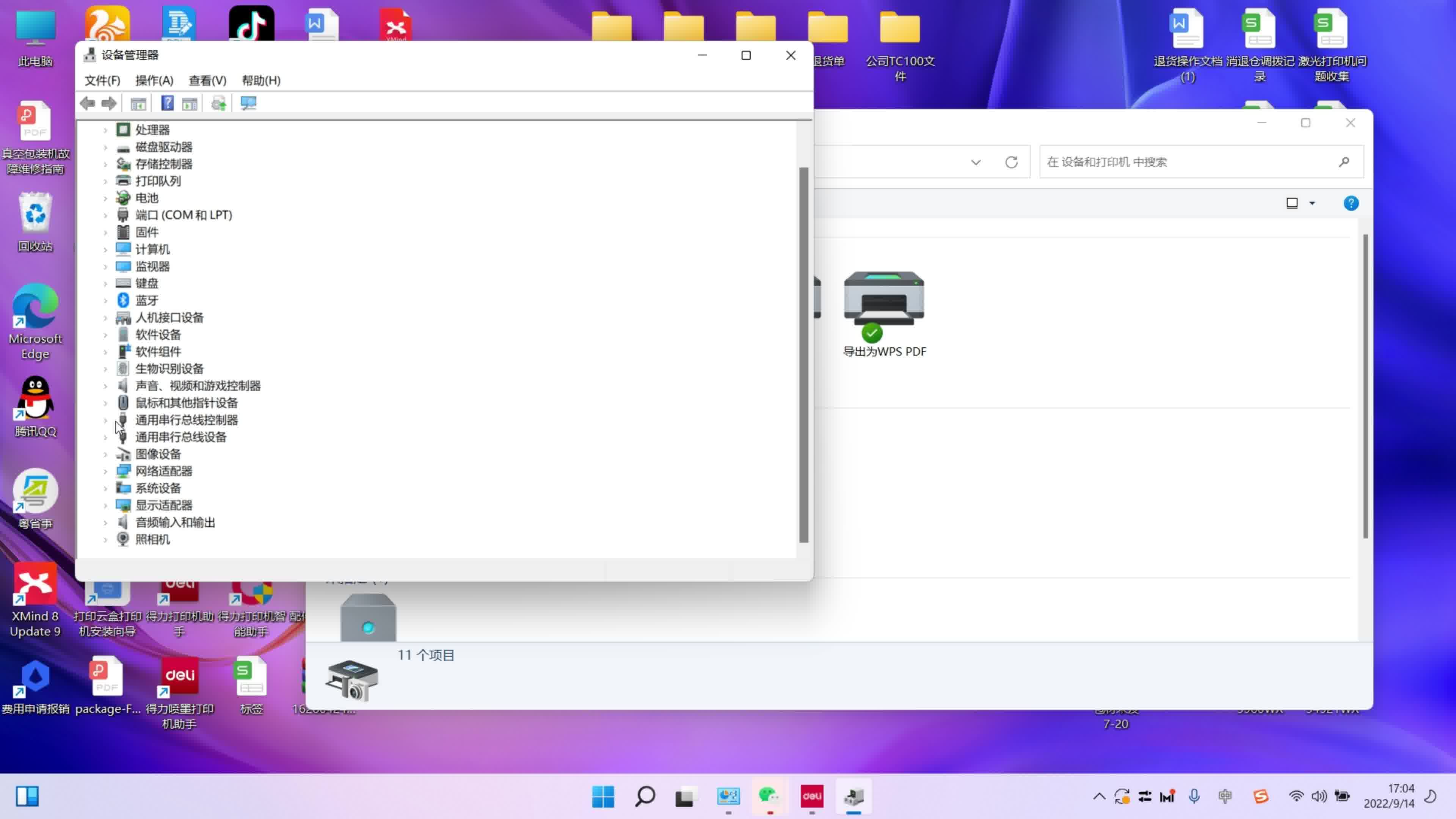The height and width of the screenshot is (819, 1456).
Task: Click the view layout button in Devices and Printers
Action: [1292, 204]
